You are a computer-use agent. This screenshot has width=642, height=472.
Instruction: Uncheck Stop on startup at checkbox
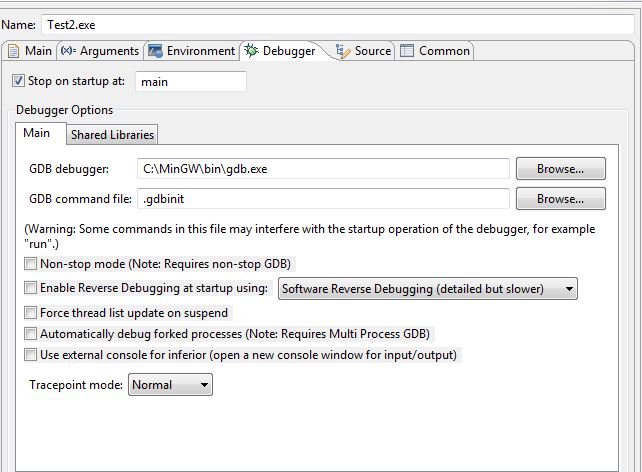pos(18,81)
